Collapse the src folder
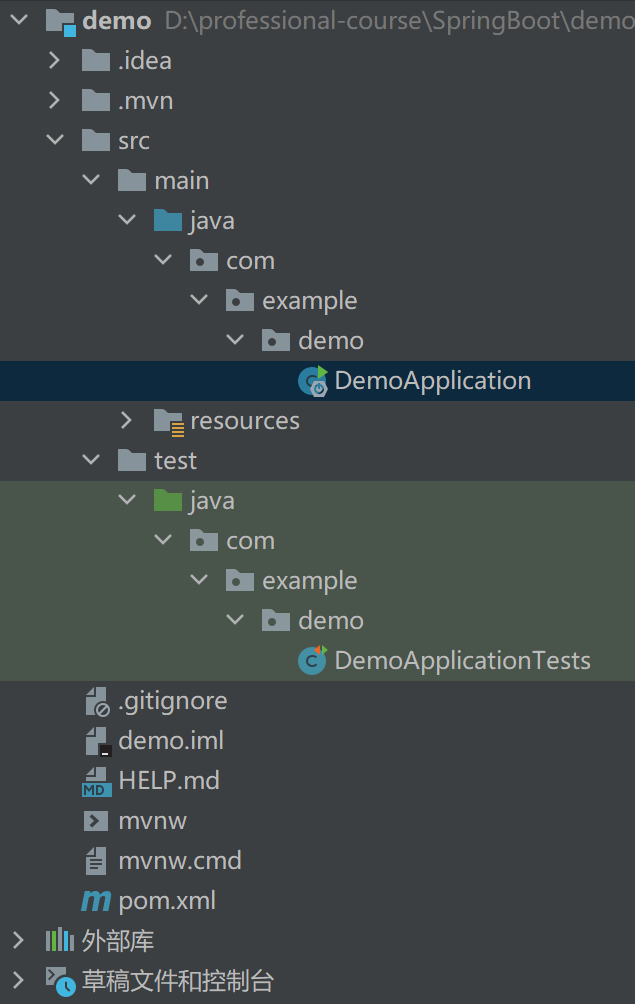 point(55,141)
